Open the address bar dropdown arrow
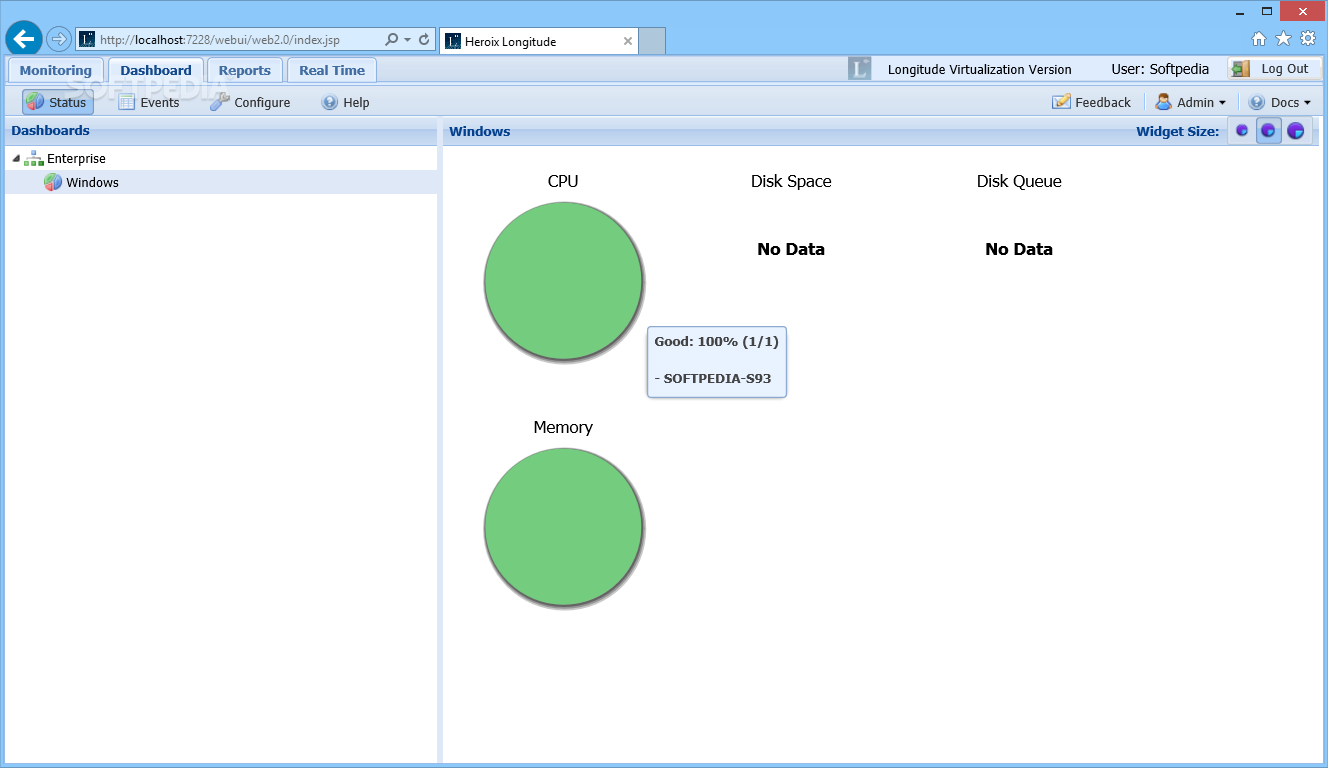The image size is (1328, 768). coord(407,40)
